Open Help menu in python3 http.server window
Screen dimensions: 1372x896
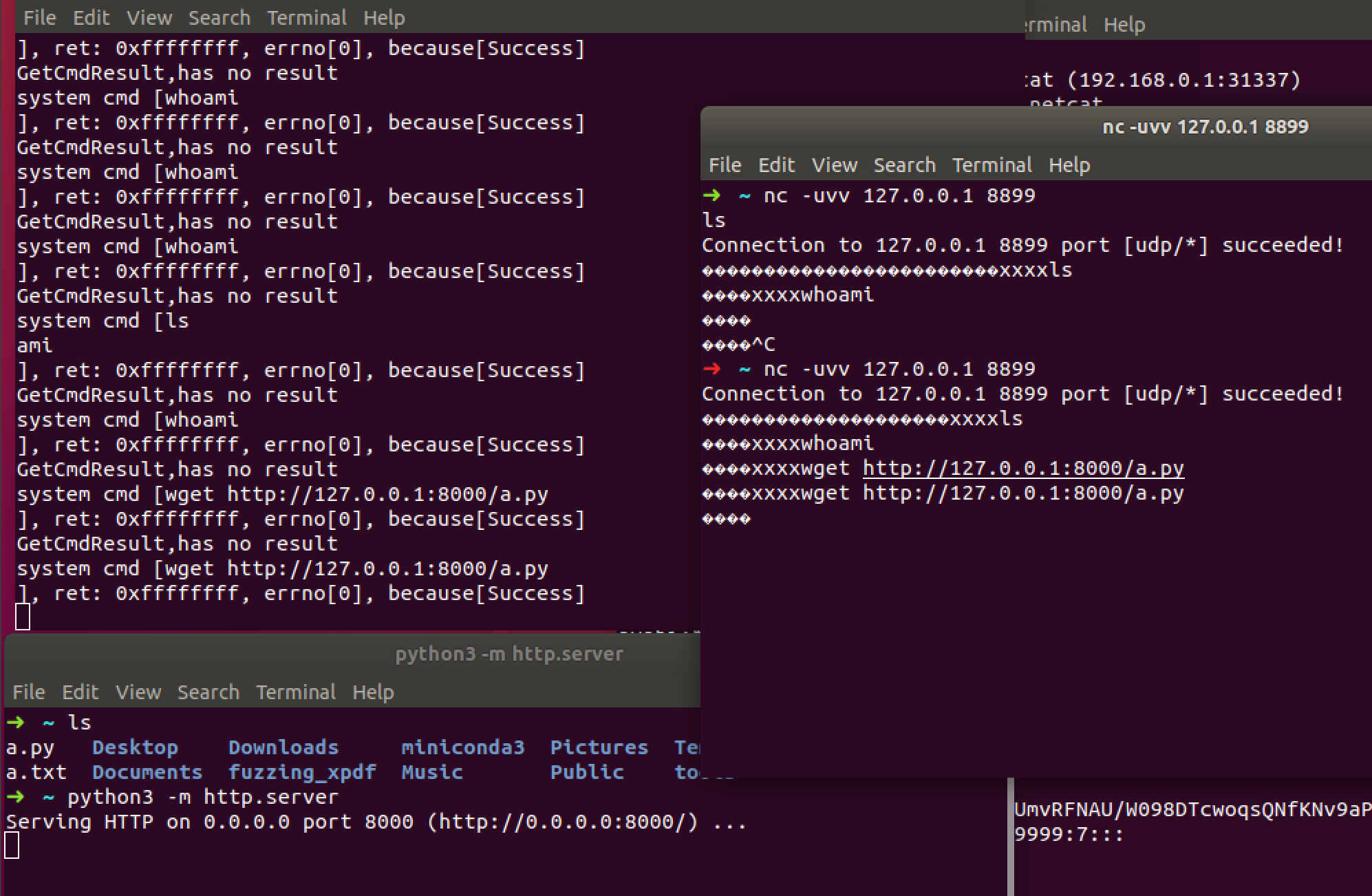(373, 692)
